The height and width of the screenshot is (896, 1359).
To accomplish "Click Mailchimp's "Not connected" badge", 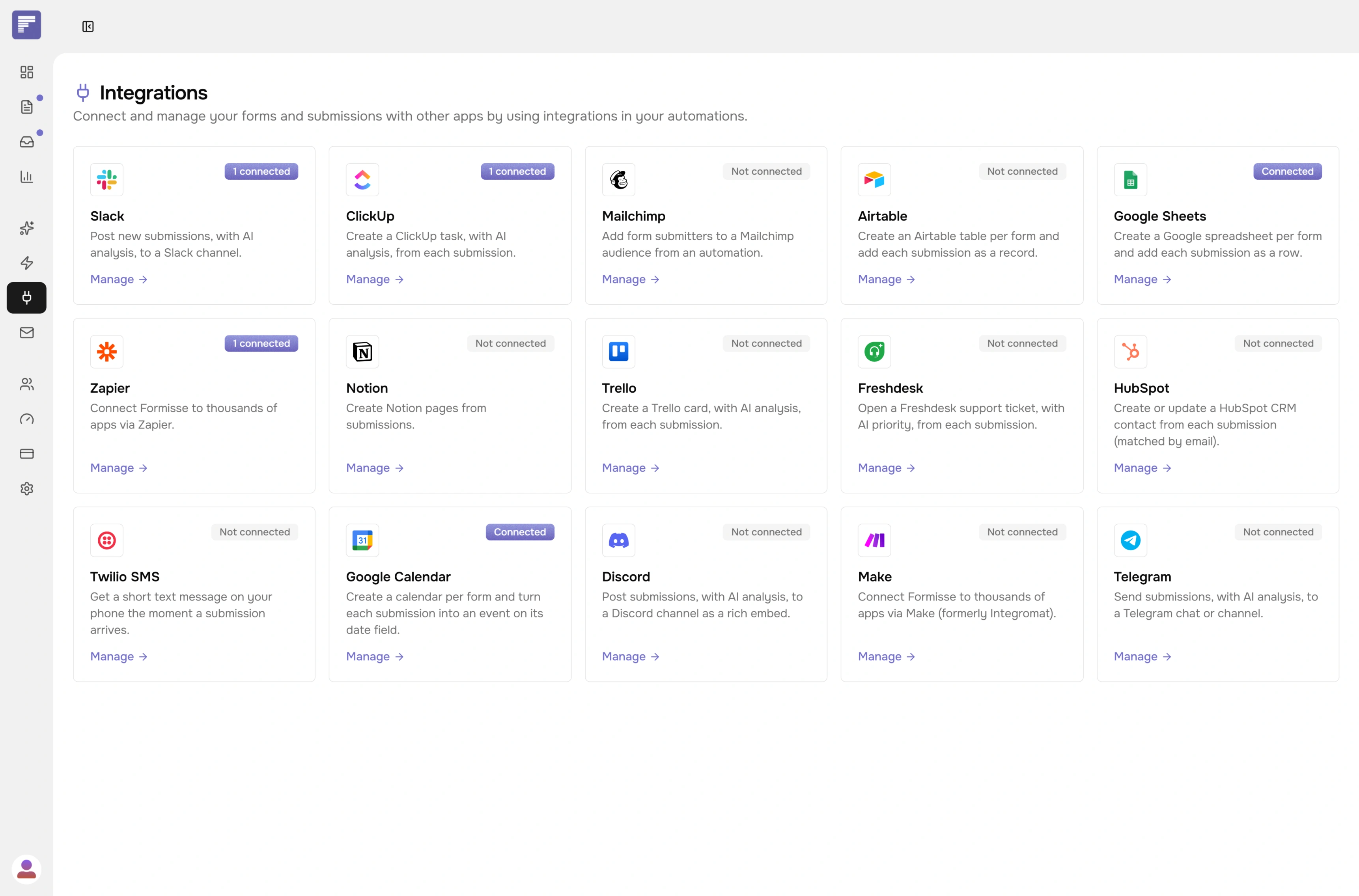I will pyautogui.click(x=766, y=171).
